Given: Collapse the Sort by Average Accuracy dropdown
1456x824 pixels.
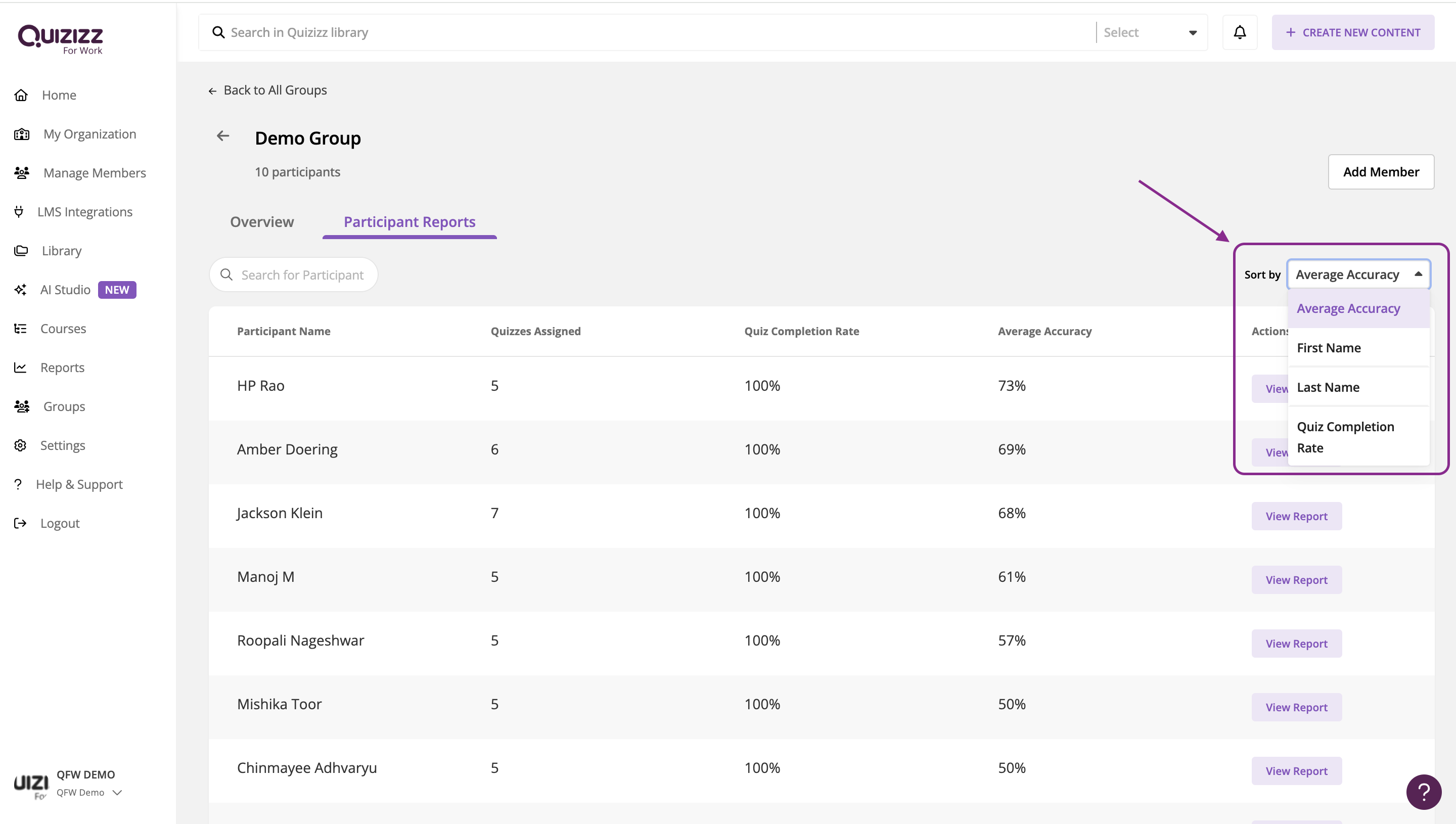Looking at the screenshot, I should tap(1418, 274).
